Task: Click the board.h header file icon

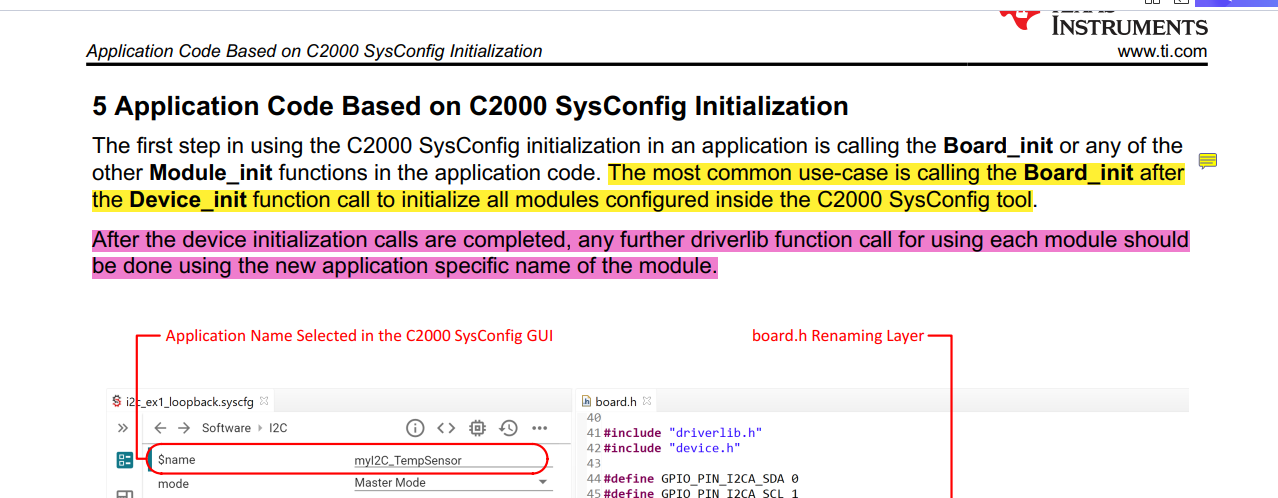Action: 586,401
